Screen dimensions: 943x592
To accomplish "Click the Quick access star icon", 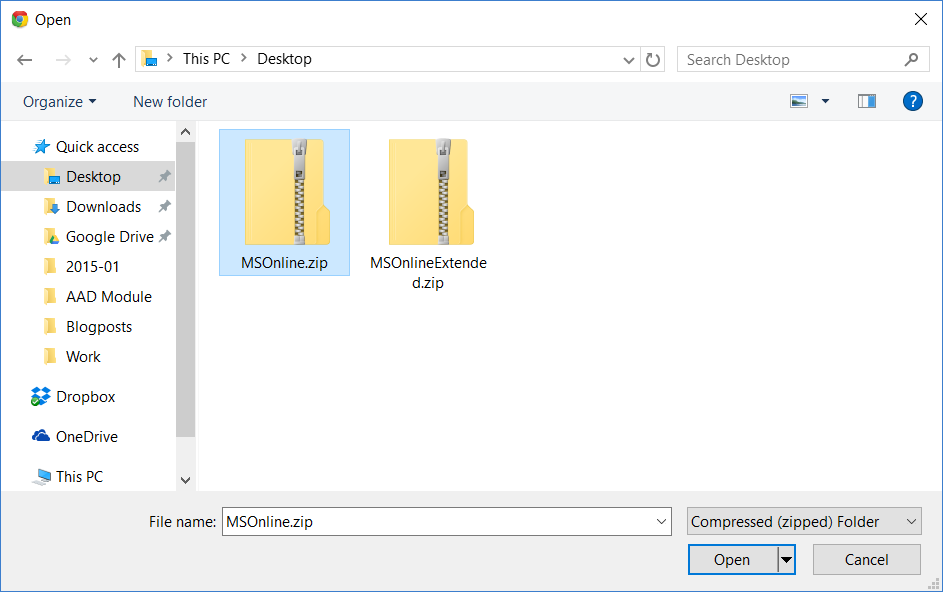I will 41,146.
